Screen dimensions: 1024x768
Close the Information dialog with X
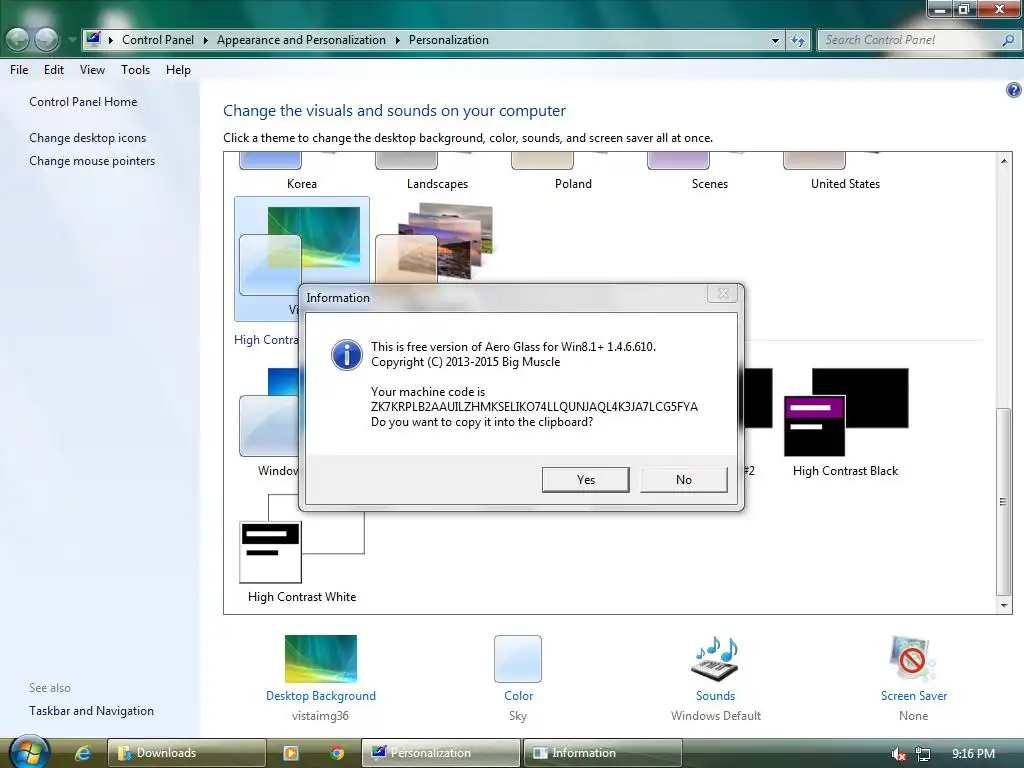coord(722,293)
